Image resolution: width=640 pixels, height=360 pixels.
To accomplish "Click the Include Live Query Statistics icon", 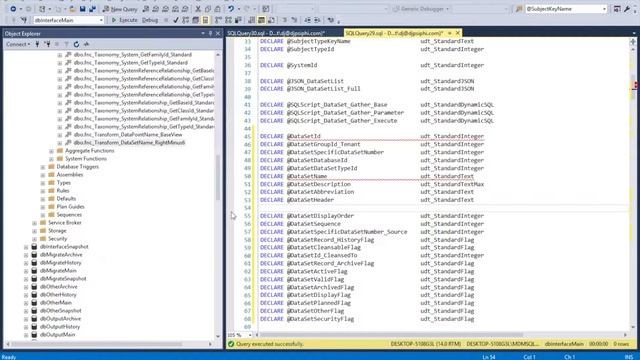I will [228, 20].
